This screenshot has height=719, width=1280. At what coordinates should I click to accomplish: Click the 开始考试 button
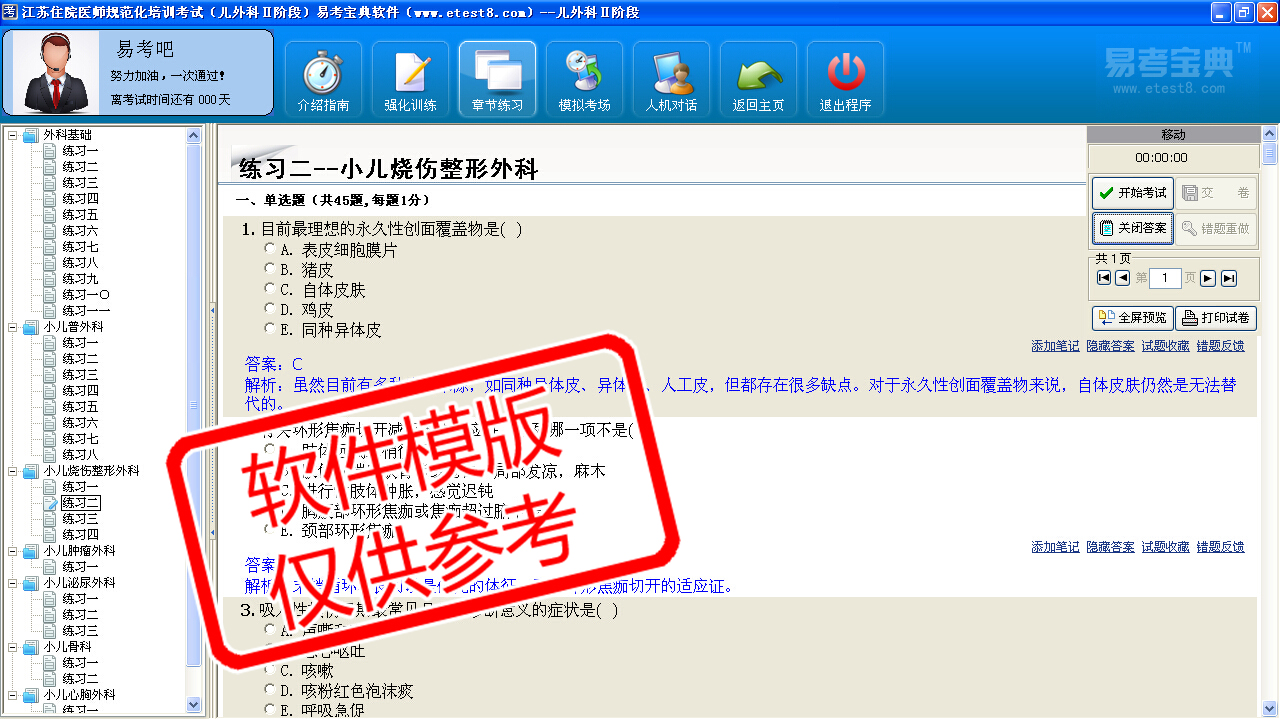1132,193
